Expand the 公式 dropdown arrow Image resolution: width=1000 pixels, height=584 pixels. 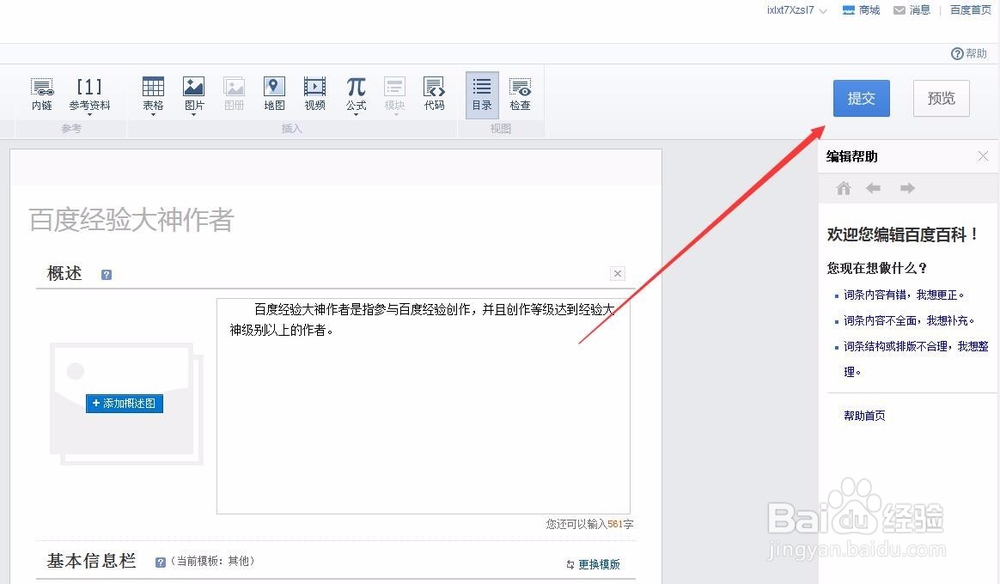356,115
